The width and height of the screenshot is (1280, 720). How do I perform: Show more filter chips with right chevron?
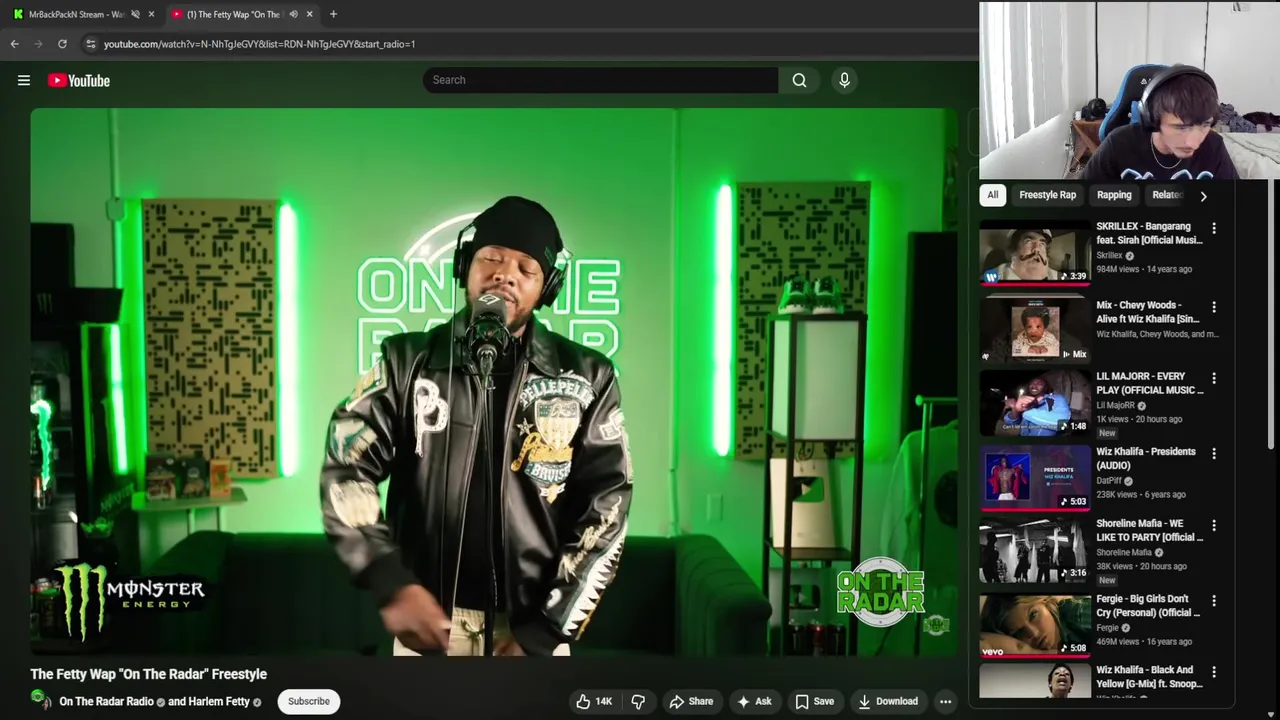click(1203, 196)
